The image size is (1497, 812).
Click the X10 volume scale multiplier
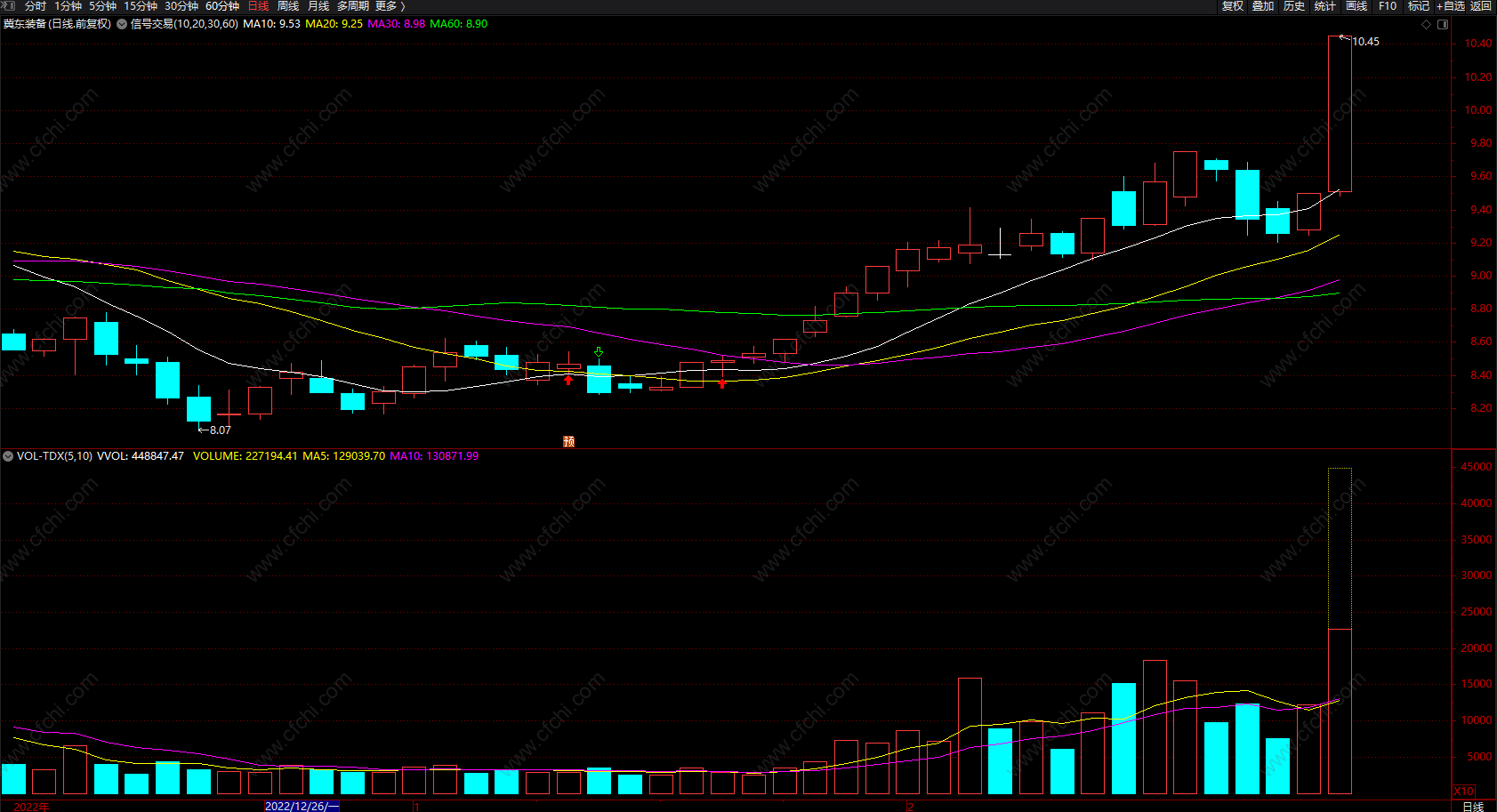click(1463, 791)
